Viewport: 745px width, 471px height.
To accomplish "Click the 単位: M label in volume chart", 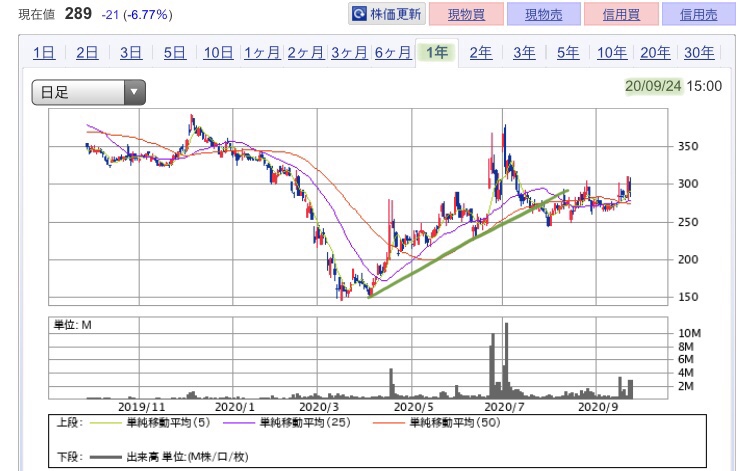I will click(72, 325).
